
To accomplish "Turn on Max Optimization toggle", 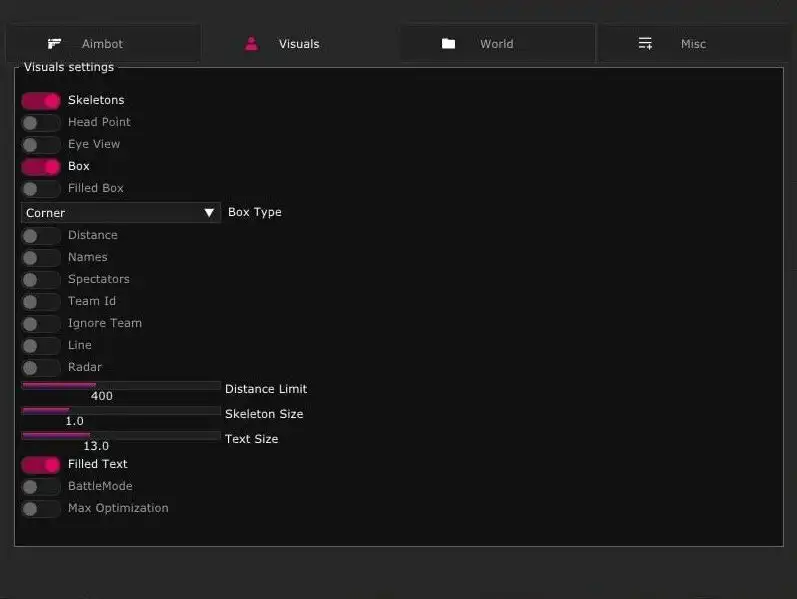I will pos(41,508).
